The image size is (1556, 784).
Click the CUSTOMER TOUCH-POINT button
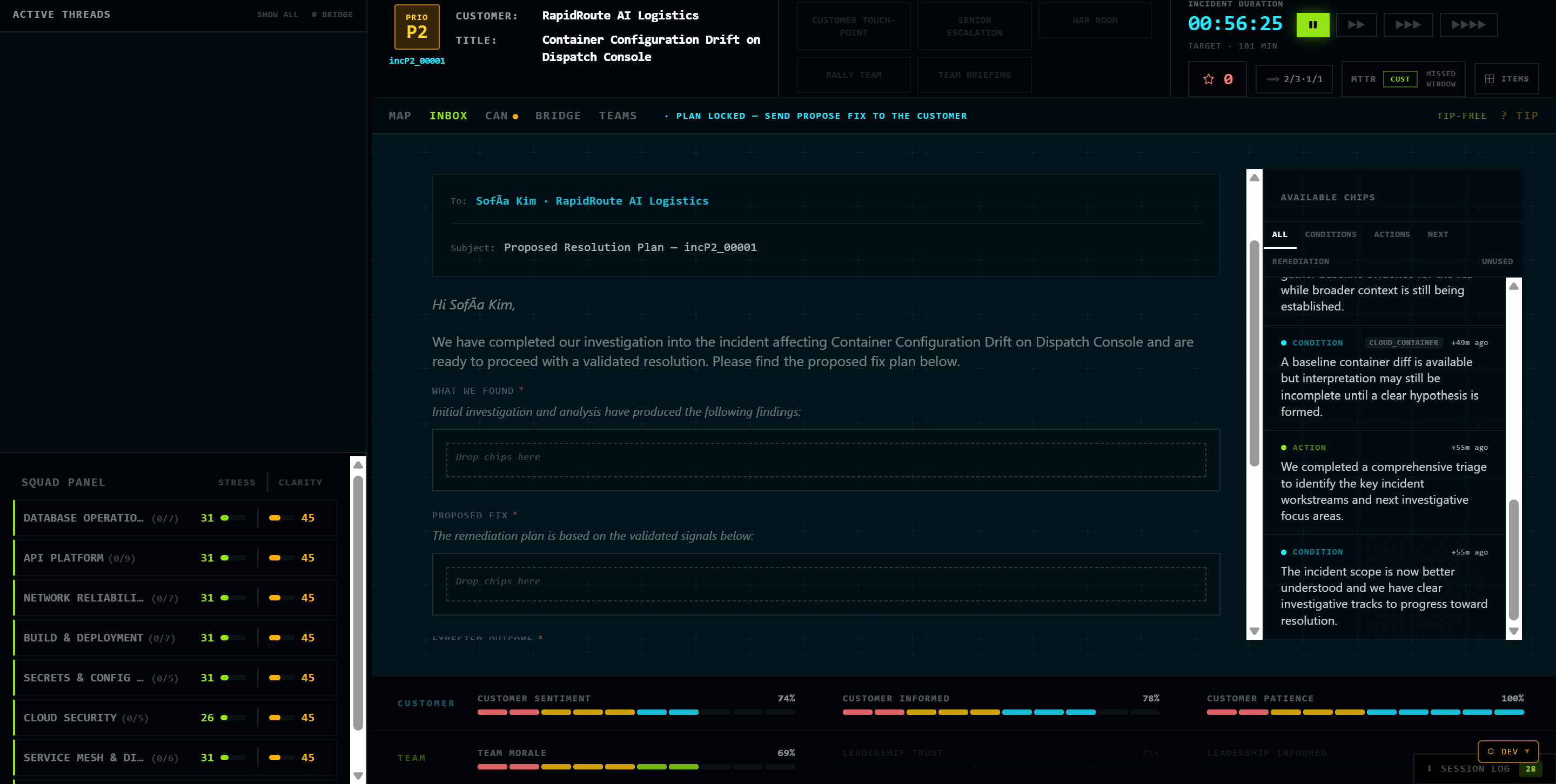853,26
